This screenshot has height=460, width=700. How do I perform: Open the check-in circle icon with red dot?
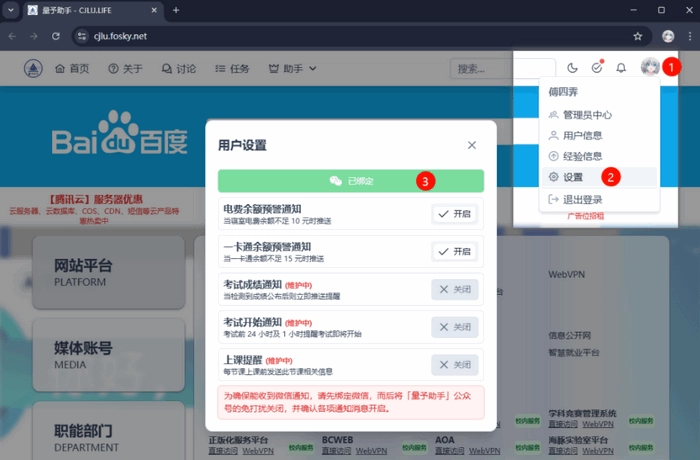pyautogui.click(x=597, y=68)
